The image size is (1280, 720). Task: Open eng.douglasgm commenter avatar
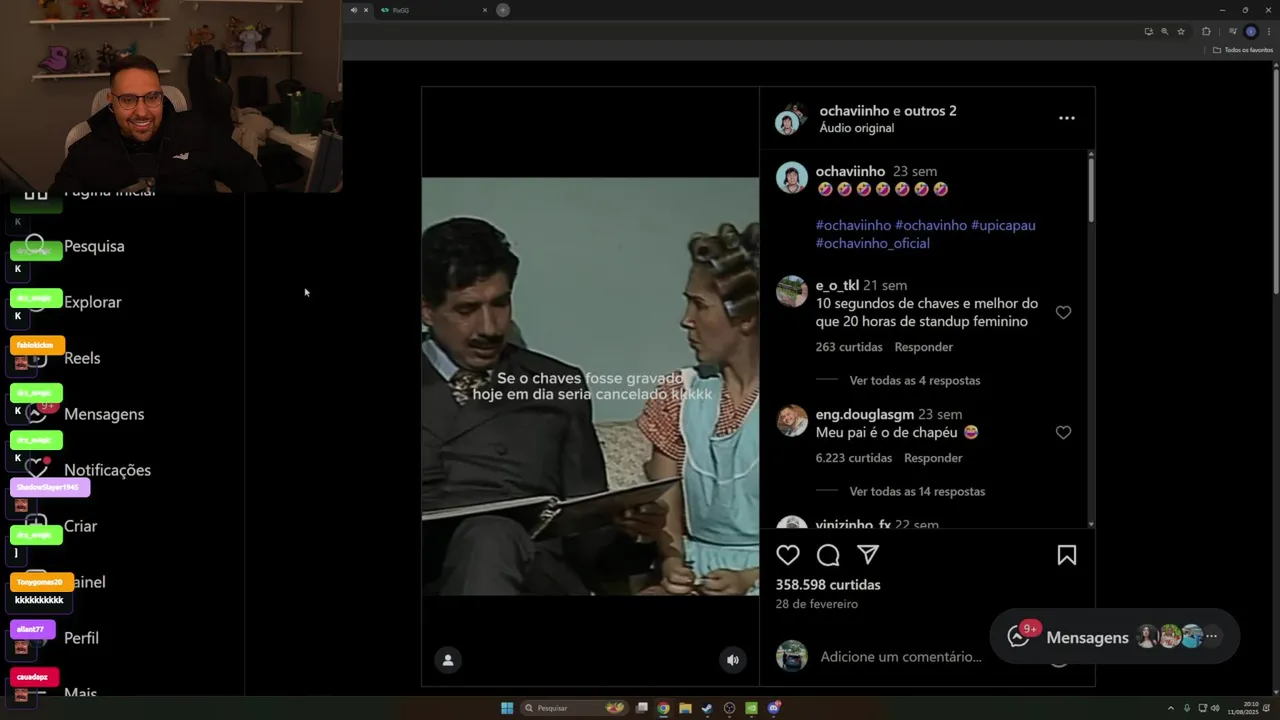click(x=792, y=421)
